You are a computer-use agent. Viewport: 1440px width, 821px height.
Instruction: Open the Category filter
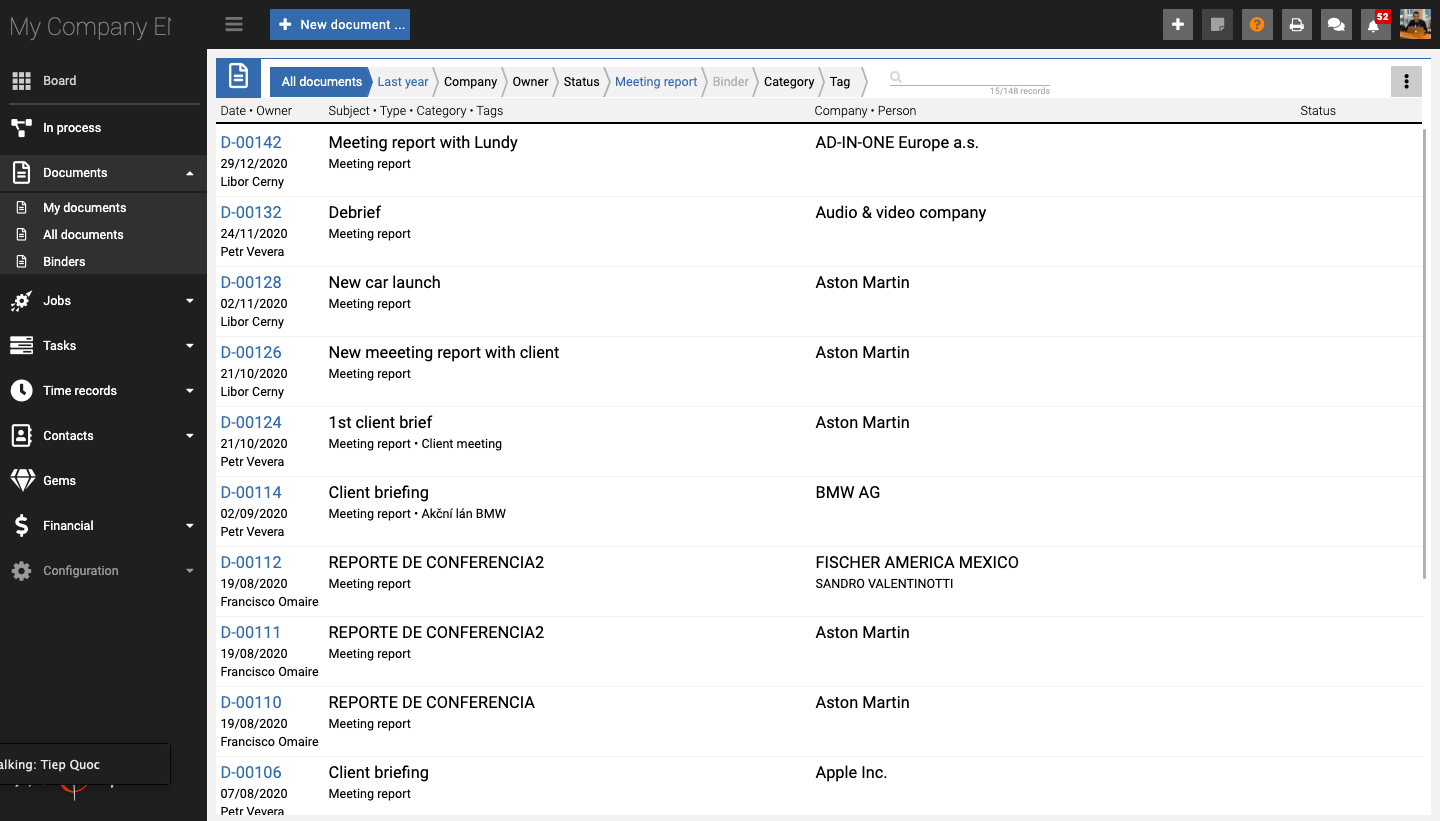pos(789,82)
